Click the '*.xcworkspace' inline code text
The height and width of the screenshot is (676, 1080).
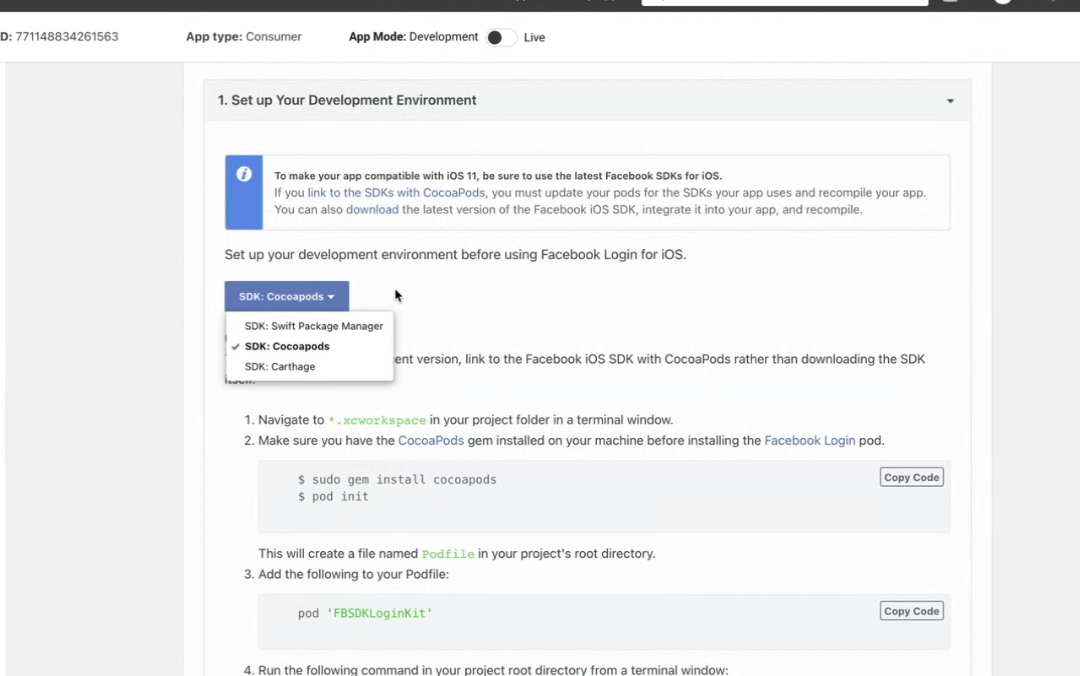tap(377, 421)
